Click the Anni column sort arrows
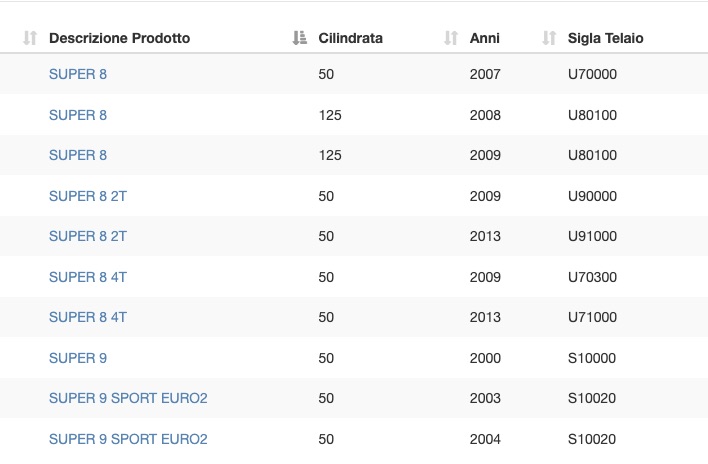This screenshot has width=708, height=464. 451,38
